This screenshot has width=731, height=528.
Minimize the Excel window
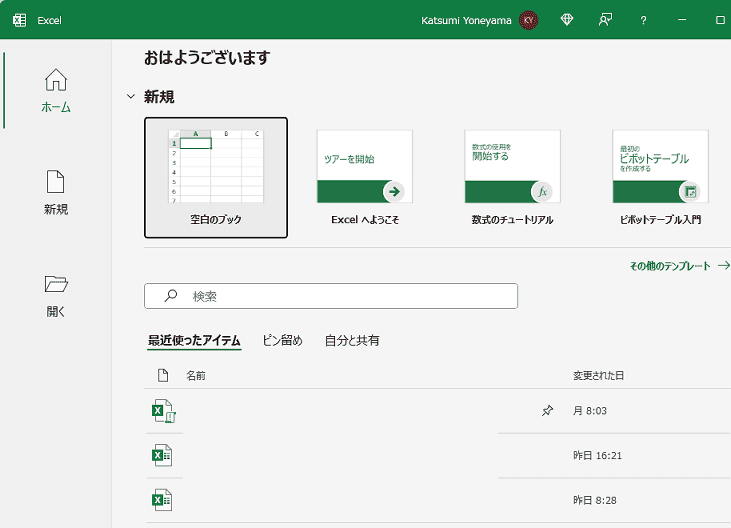coord(682,20)
